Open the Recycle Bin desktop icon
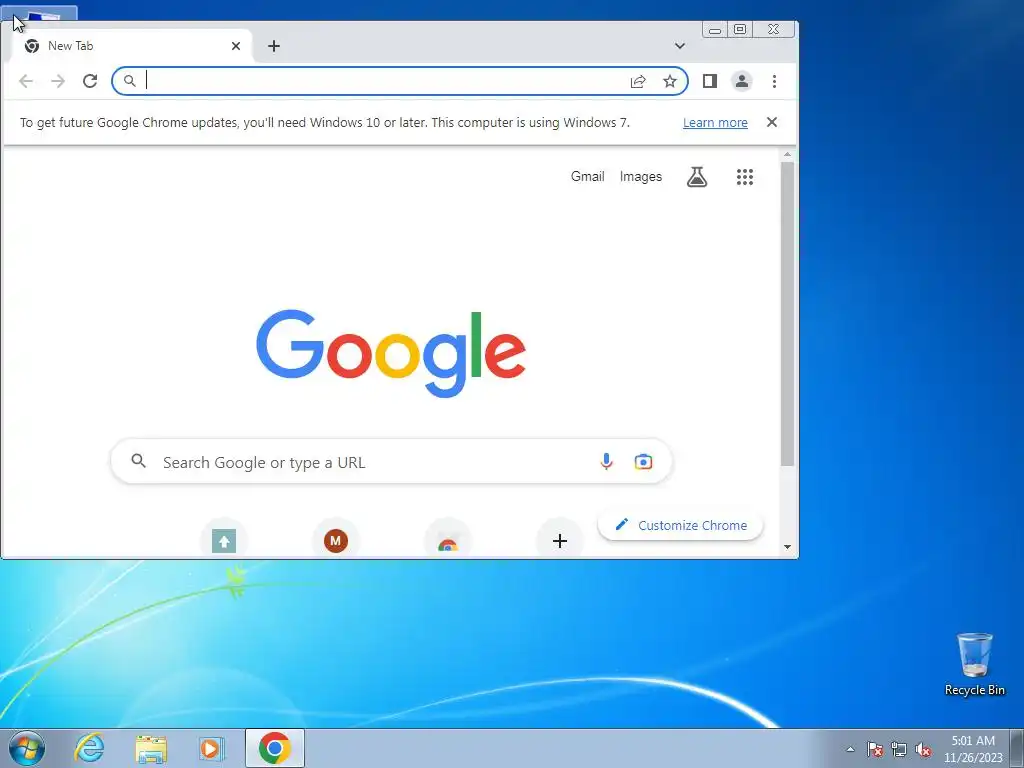 click(x=974, y=664)
